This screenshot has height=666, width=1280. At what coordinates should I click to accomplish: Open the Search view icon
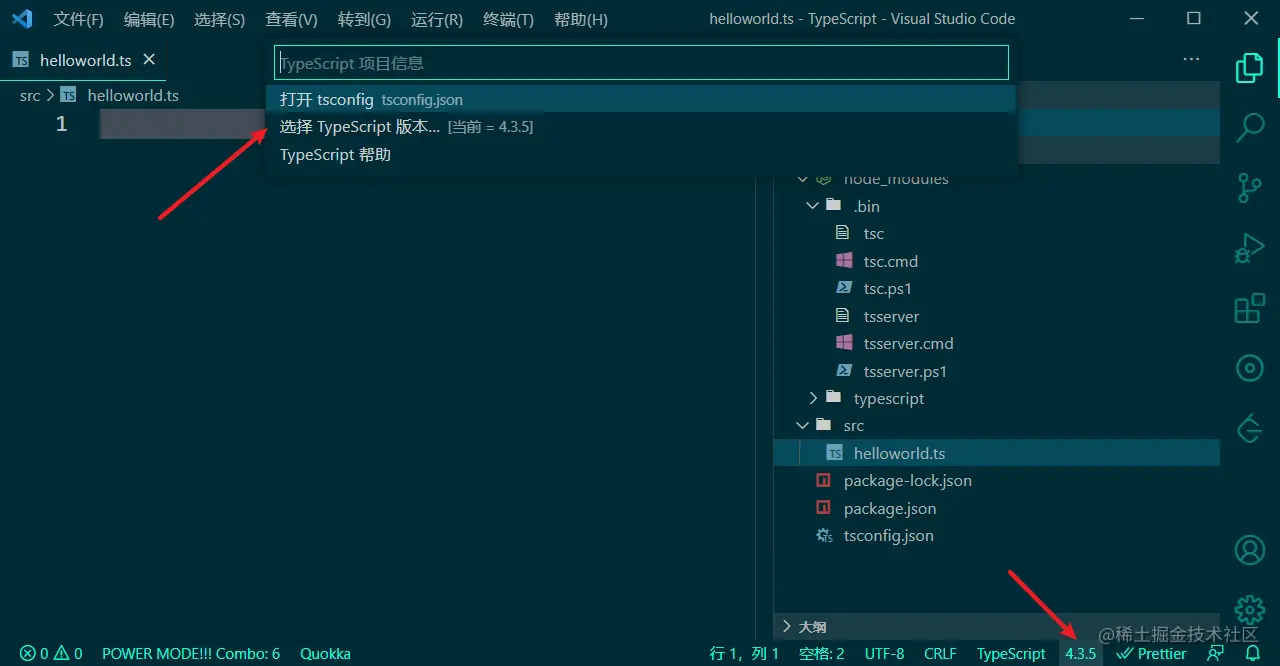1250,128
